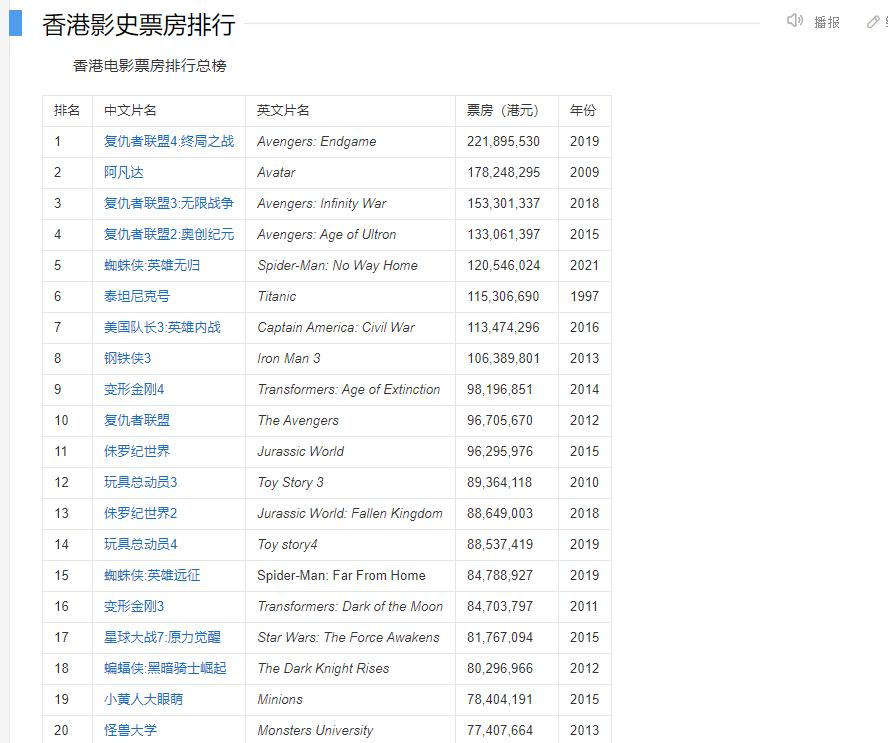Open the 蜘蛛侠:英雄无归 link
888x743 pixels.
(x=151, y=265)
